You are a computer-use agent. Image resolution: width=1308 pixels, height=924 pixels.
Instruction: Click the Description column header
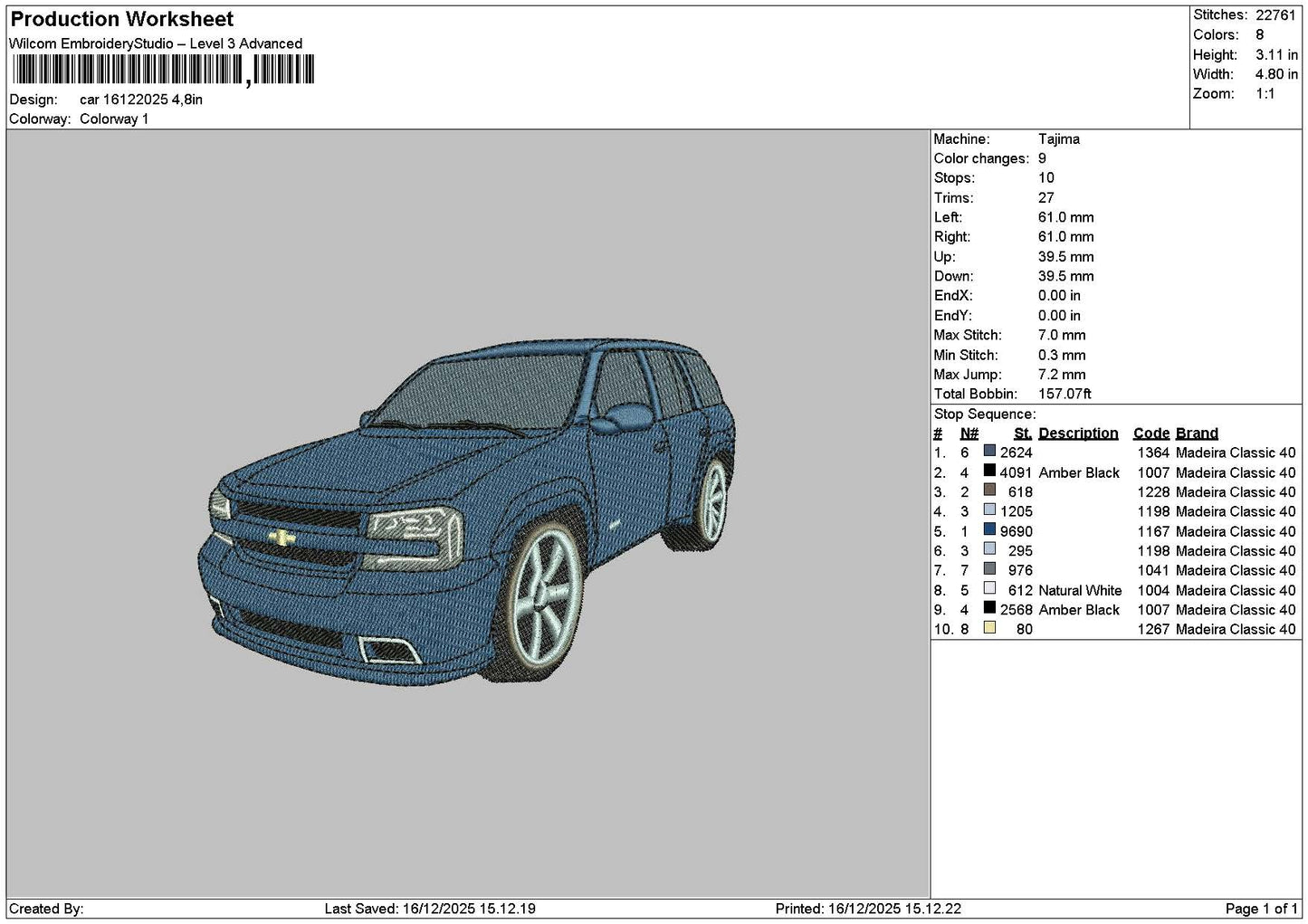click(1078, 433)
